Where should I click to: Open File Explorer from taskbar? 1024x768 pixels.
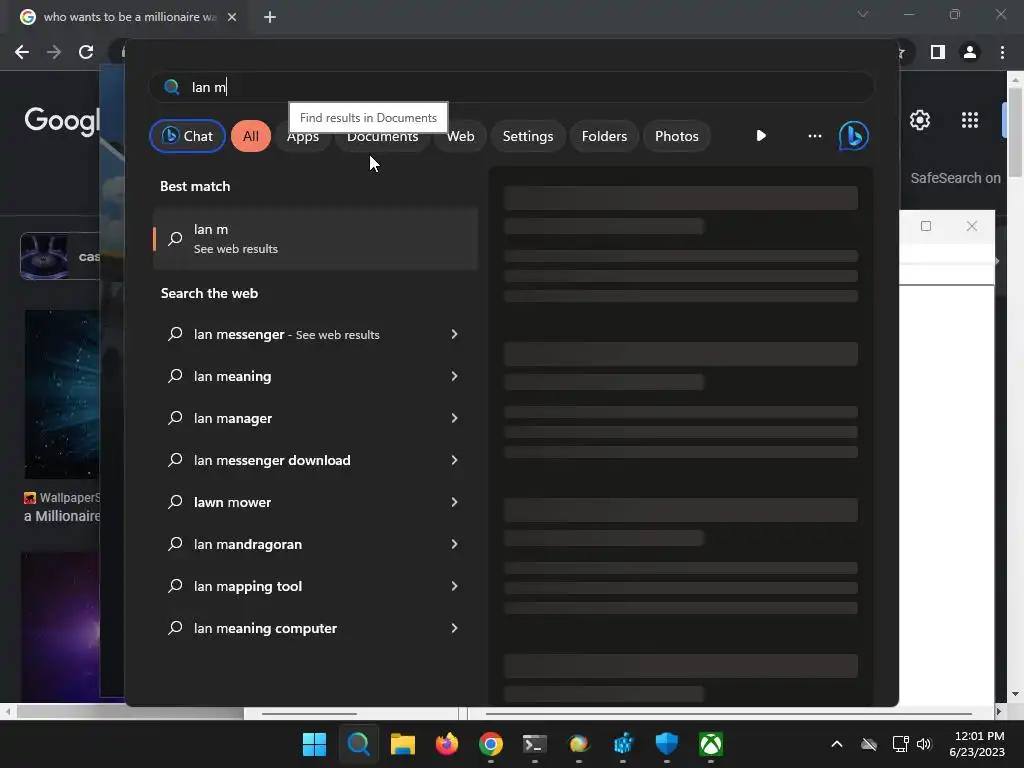point(402,744)
